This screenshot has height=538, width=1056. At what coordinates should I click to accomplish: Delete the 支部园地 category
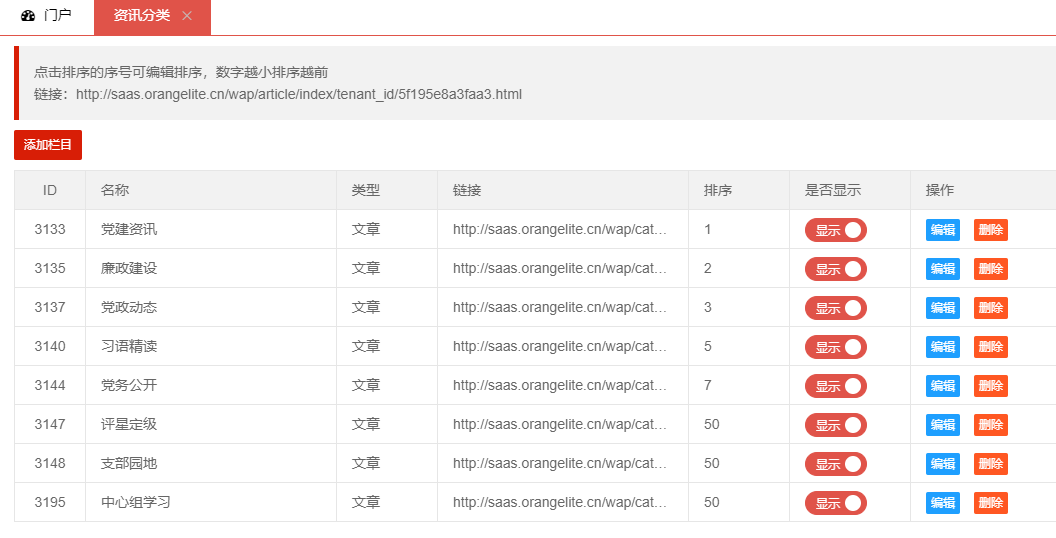coord(990,464)
